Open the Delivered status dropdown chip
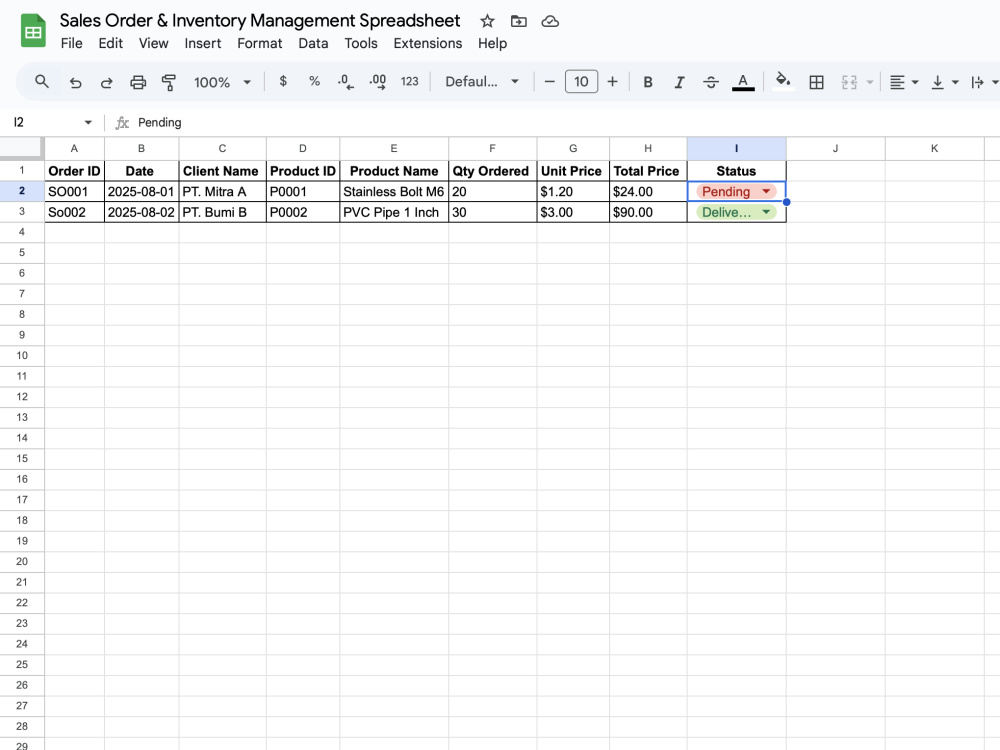Image resolution: width=1000 pixels, height=750 pixels. 737,212
